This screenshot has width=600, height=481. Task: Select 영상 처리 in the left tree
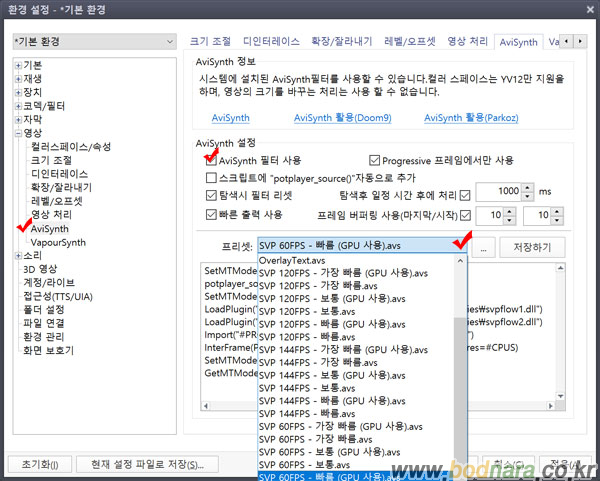point(51,215)
